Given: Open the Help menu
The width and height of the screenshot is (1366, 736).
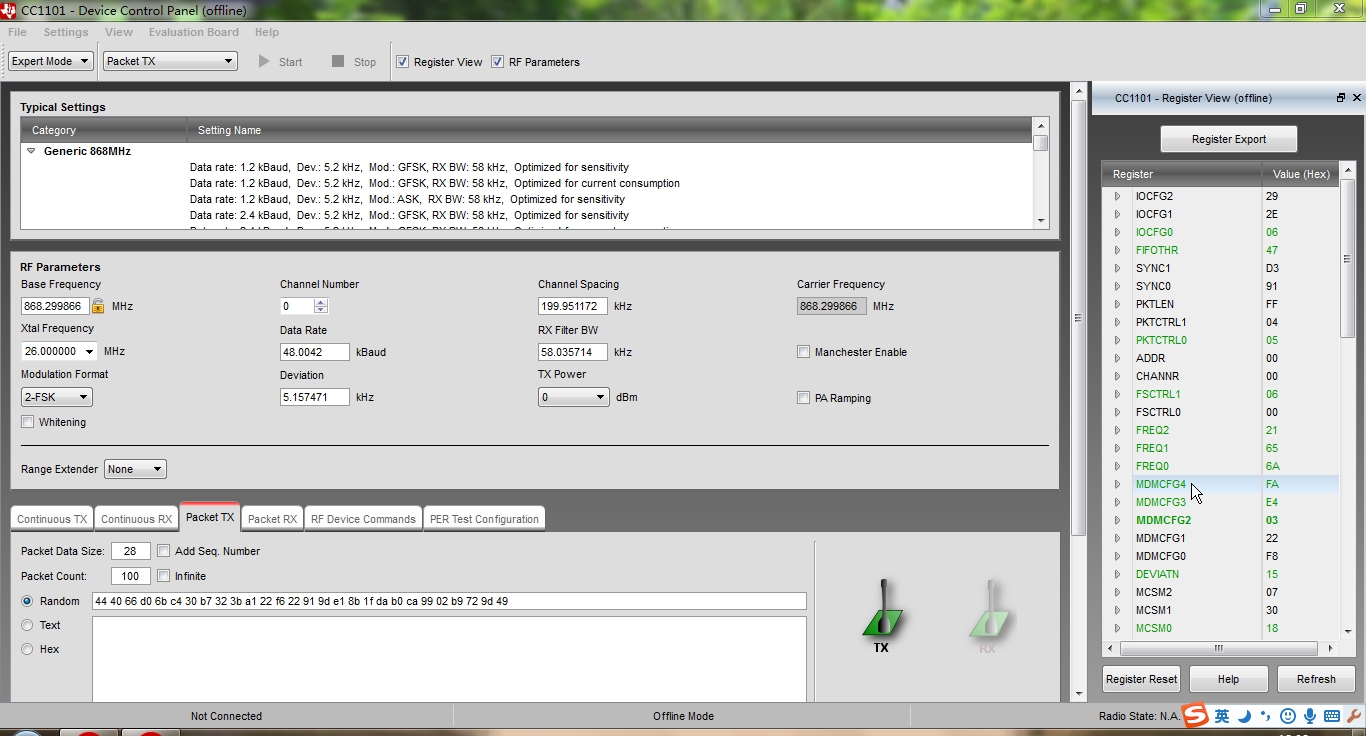Looking at the screenshot, I should coord(267,32).
